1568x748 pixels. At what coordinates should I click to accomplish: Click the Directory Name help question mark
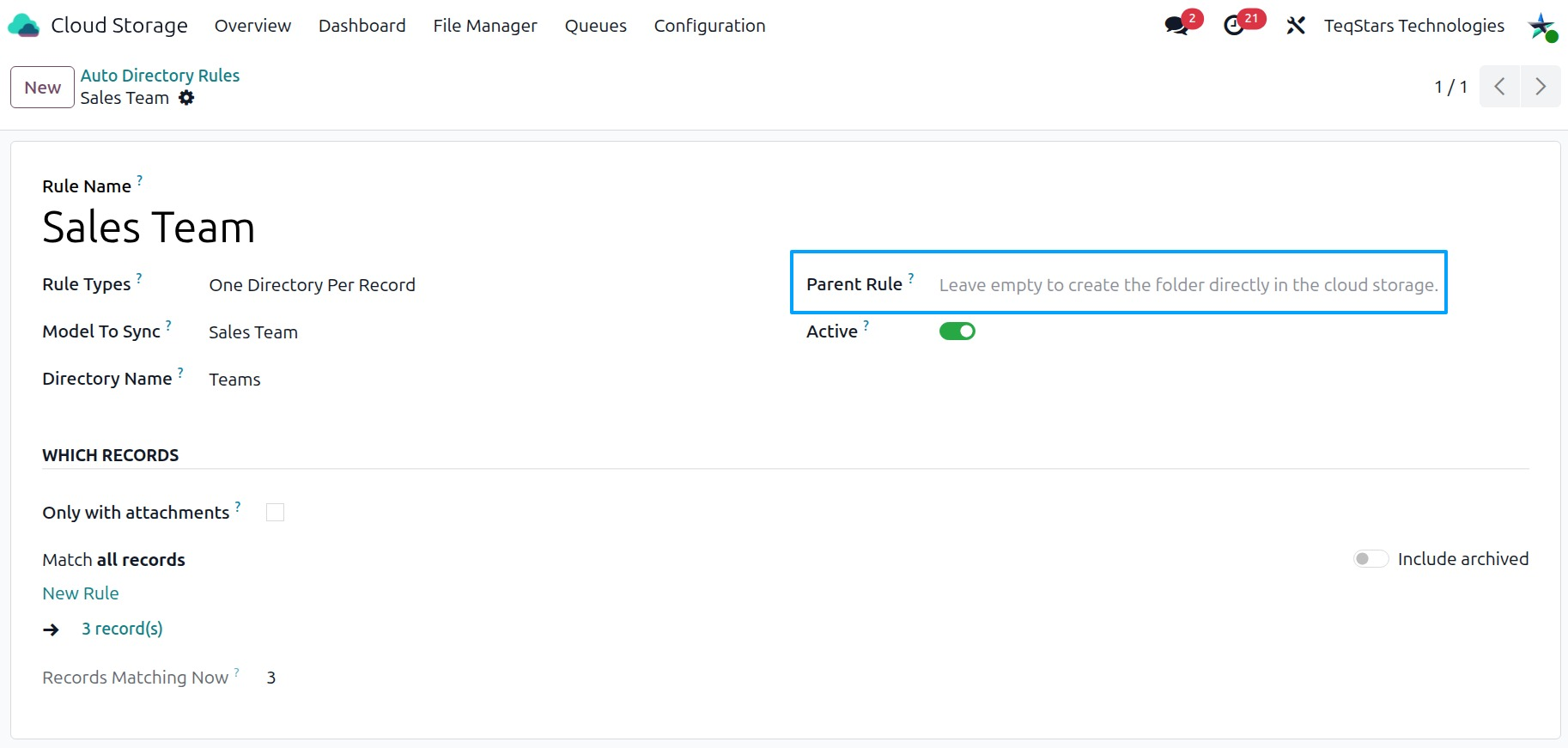click(180, 372)
